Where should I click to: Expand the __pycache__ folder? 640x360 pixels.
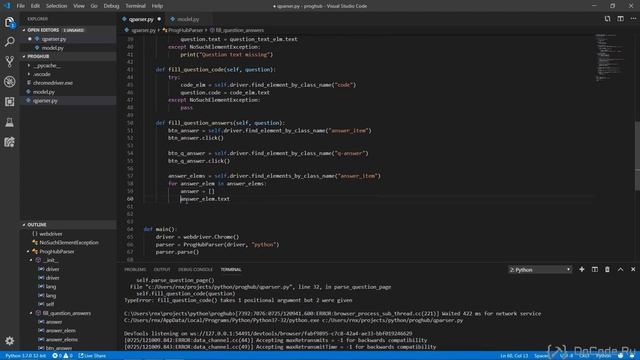click(29, 65)
